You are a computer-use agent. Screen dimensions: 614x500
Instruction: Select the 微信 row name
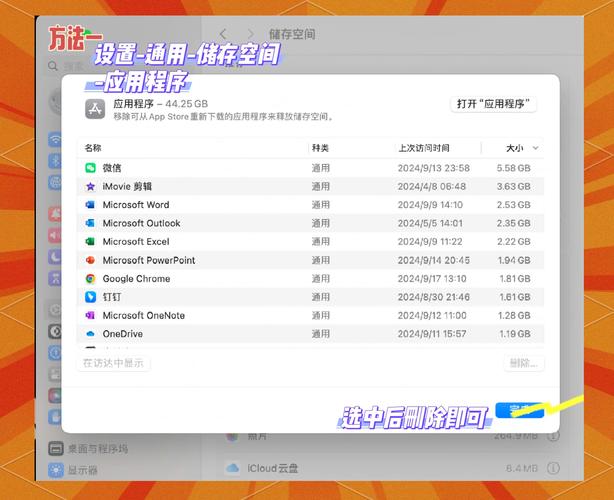[112, 168]
